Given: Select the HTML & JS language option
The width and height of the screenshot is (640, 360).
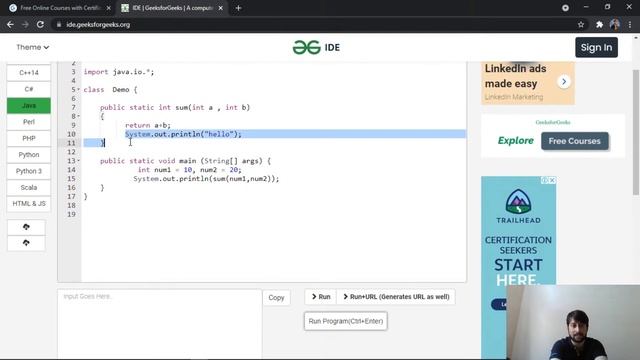Looking at the screenshot, I should [x=29, y=204].
